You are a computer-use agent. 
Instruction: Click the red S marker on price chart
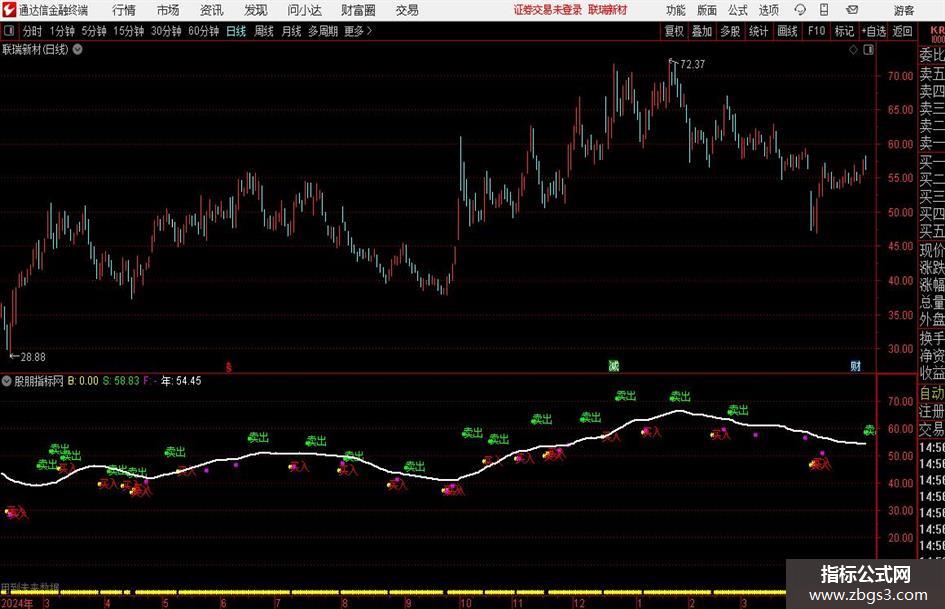tap(228, 367)
